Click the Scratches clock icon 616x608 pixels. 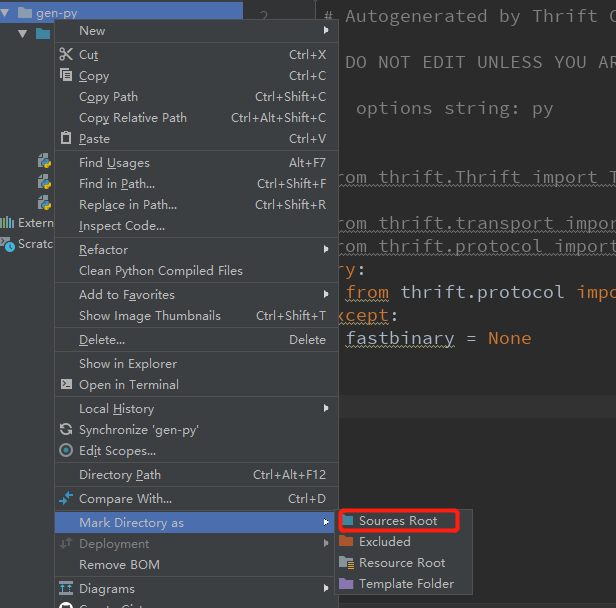tap(7, 244)
